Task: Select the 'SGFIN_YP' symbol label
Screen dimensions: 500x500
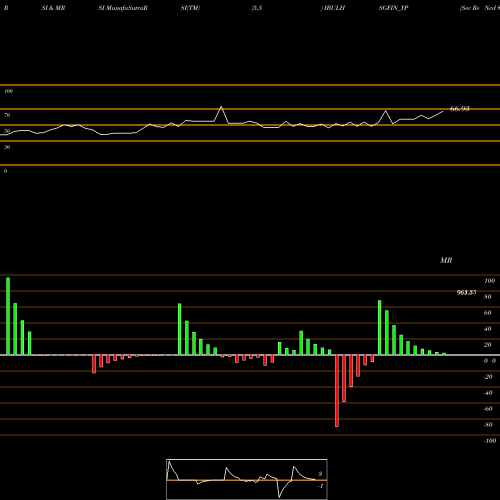Action: [393, 8]
